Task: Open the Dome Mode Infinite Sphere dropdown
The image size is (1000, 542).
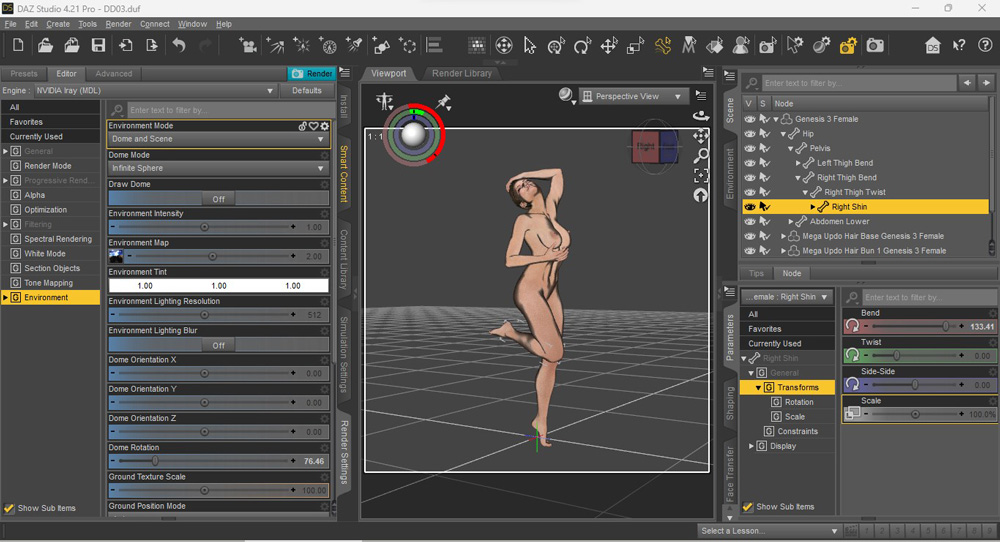Action: [x=218, y=168]
